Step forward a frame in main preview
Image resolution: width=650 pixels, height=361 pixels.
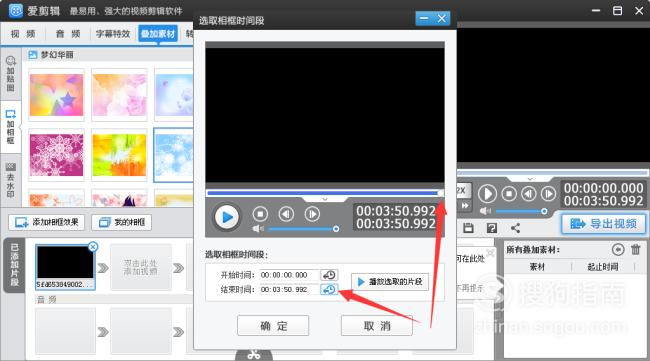point(548,194)
